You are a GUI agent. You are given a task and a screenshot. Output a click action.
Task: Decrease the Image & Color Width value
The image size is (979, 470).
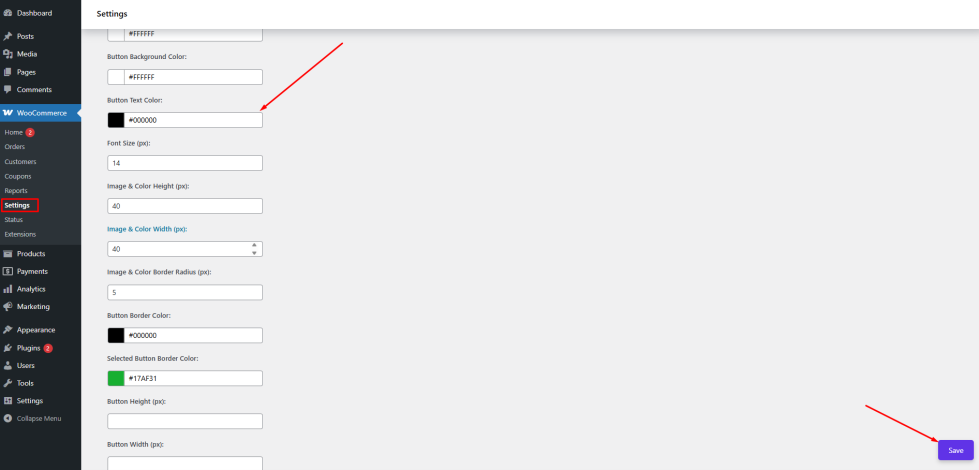pyautogui.click(x=254, y=253)
